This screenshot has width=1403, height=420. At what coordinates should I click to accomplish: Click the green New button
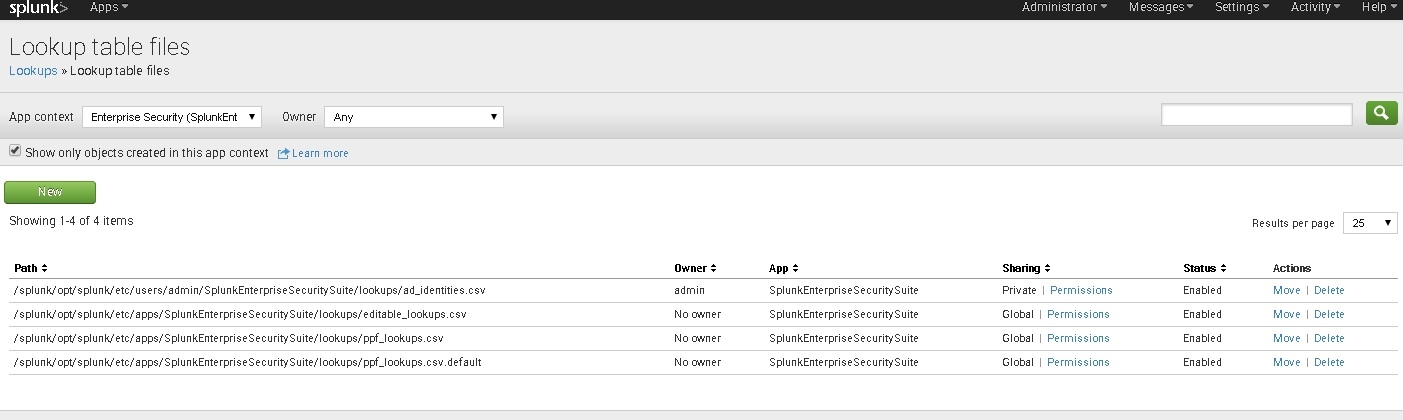[x=50, y=192]
